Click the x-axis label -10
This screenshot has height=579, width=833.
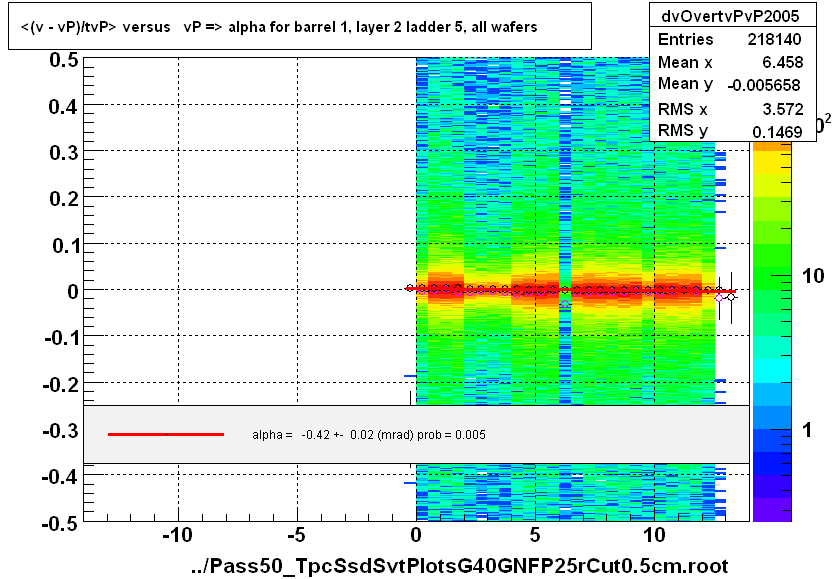[x=177, y=535]
